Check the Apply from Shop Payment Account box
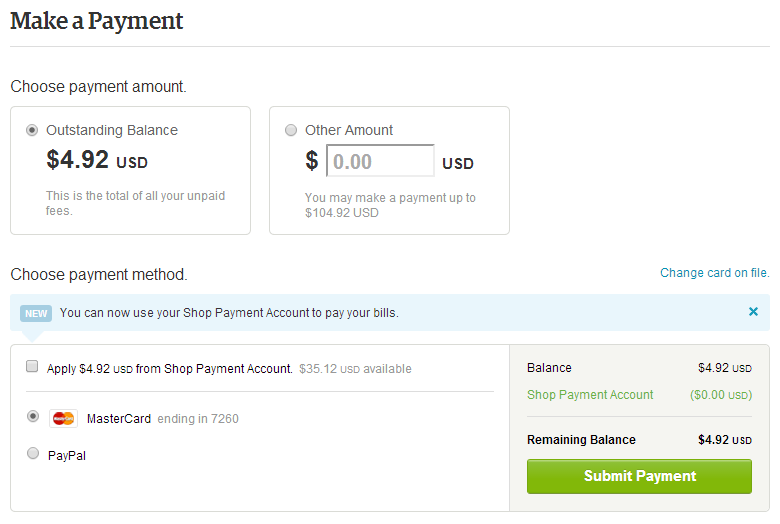This screenshot has height=524, width=780. pyautogui.click(x=33, y=367)
